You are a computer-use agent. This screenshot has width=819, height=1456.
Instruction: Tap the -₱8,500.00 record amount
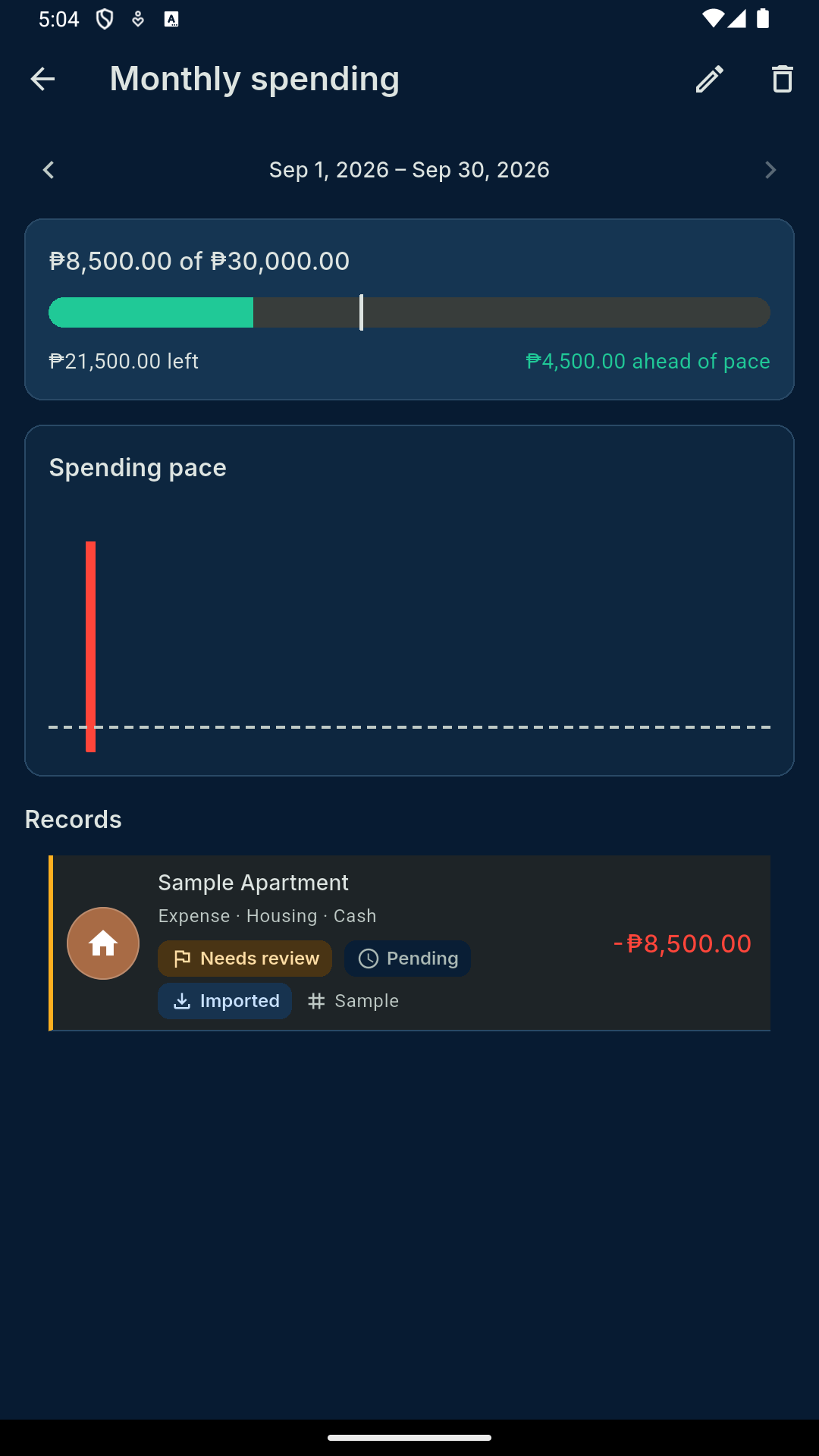coord(682,943)
